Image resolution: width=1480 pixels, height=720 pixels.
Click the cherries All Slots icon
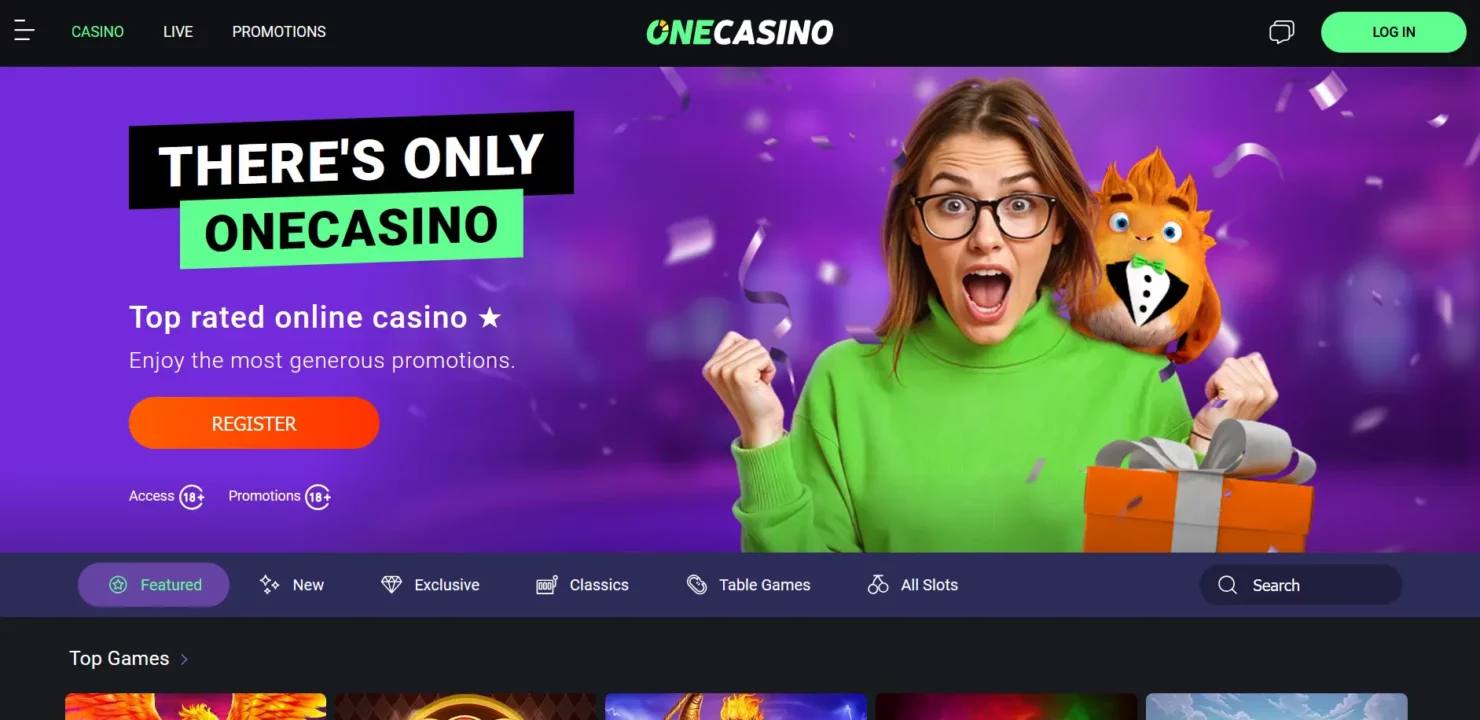coord(878,585)
